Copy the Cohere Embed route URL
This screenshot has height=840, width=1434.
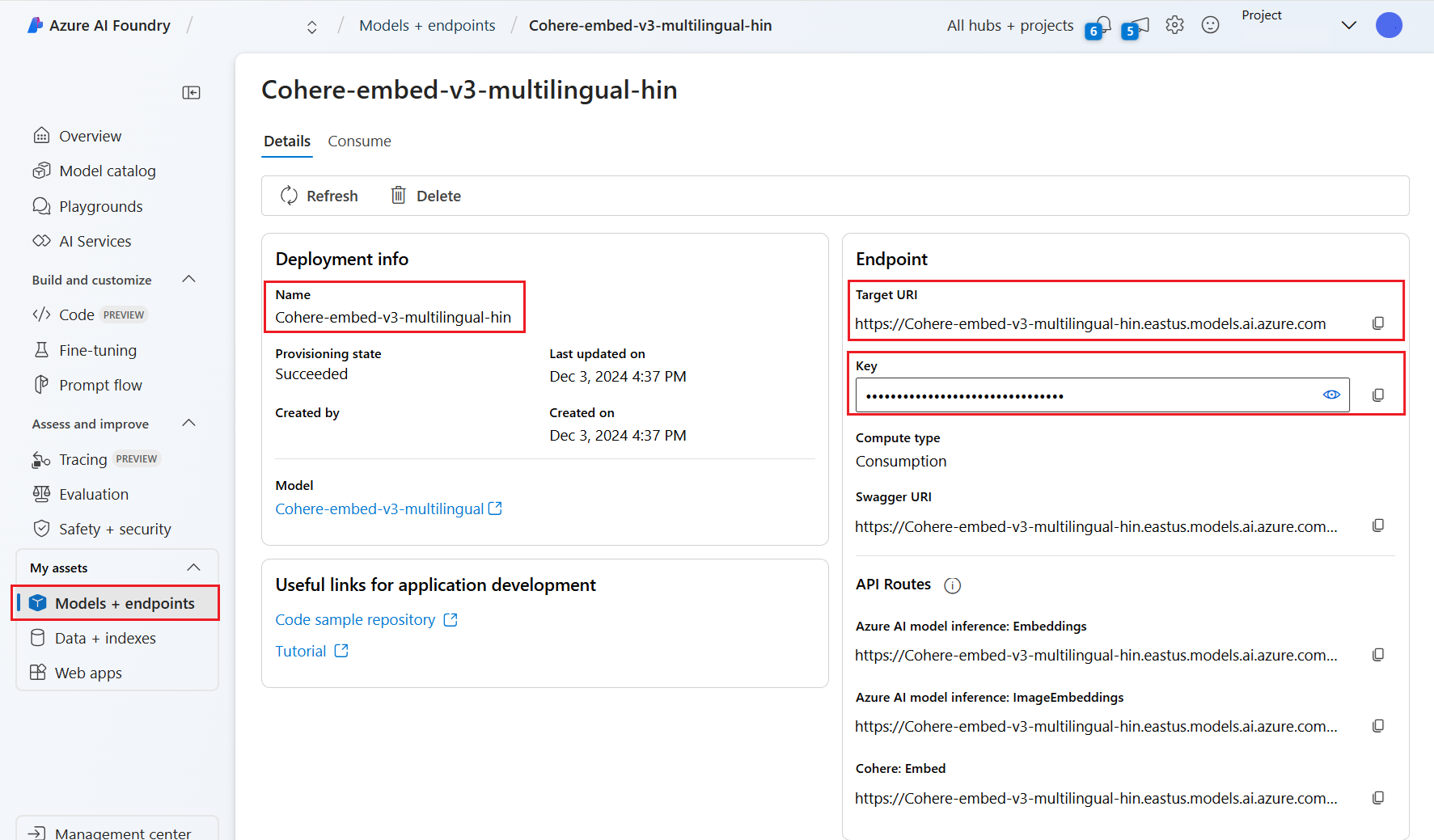tap(1378, 798)
